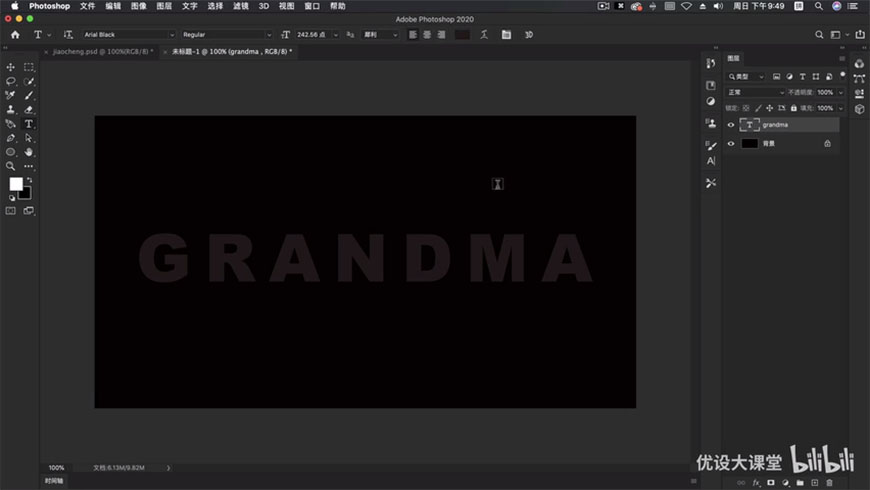Click the white foreground color swatch

[x=16, y=184]
